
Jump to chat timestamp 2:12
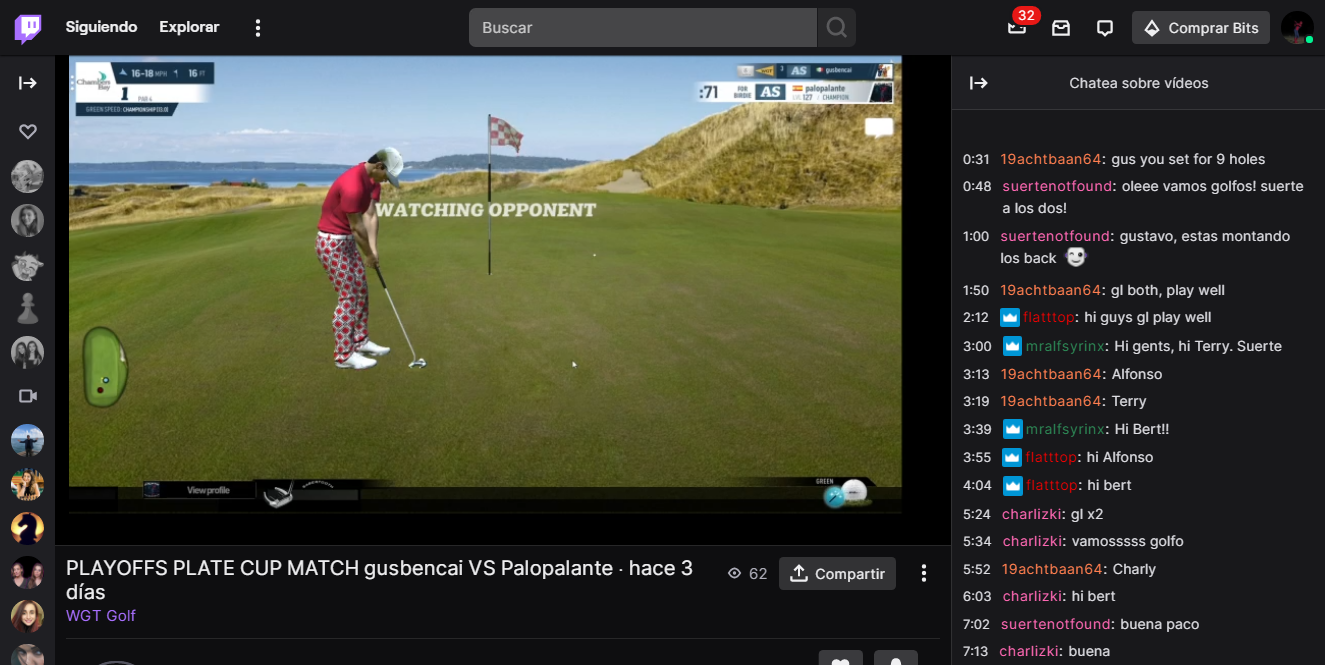click(x=976, y=317)
